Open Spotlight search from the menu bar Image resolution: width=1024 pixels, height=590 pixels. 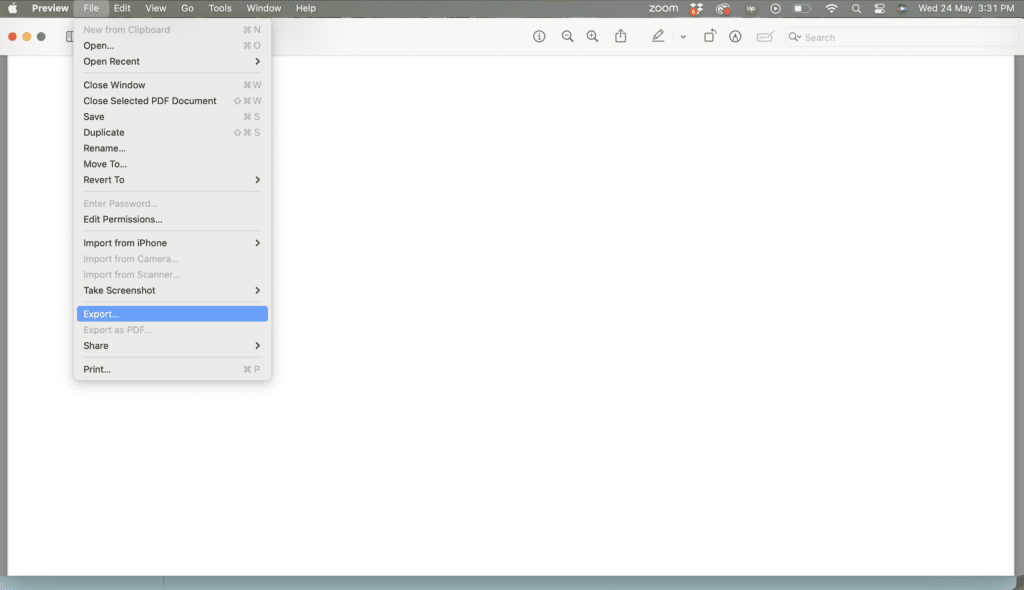pos(856,8)
